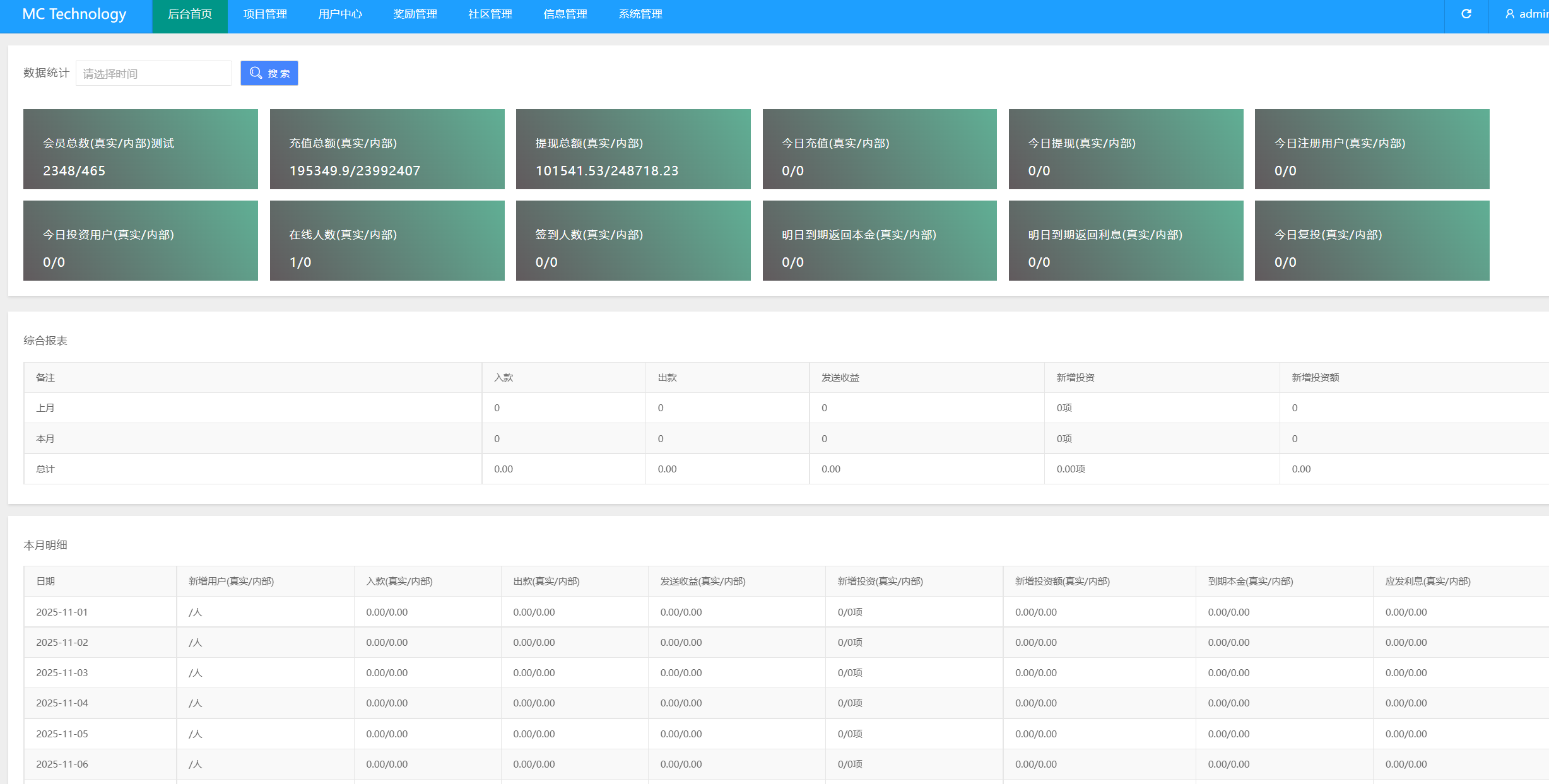Screen dimensions: 1549x784
Task: Click the 会员总数 statistics card
Action: [141, 149]
